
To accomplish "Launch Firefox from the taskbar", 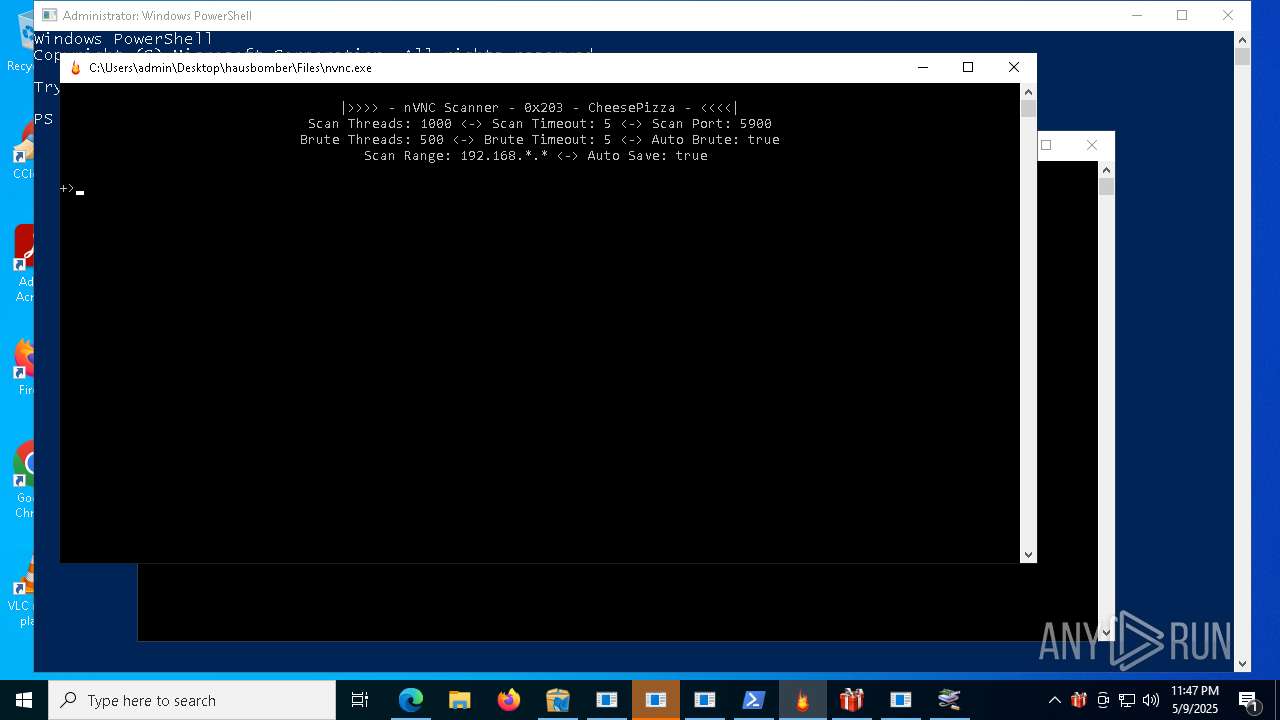I will coord(509,700).
